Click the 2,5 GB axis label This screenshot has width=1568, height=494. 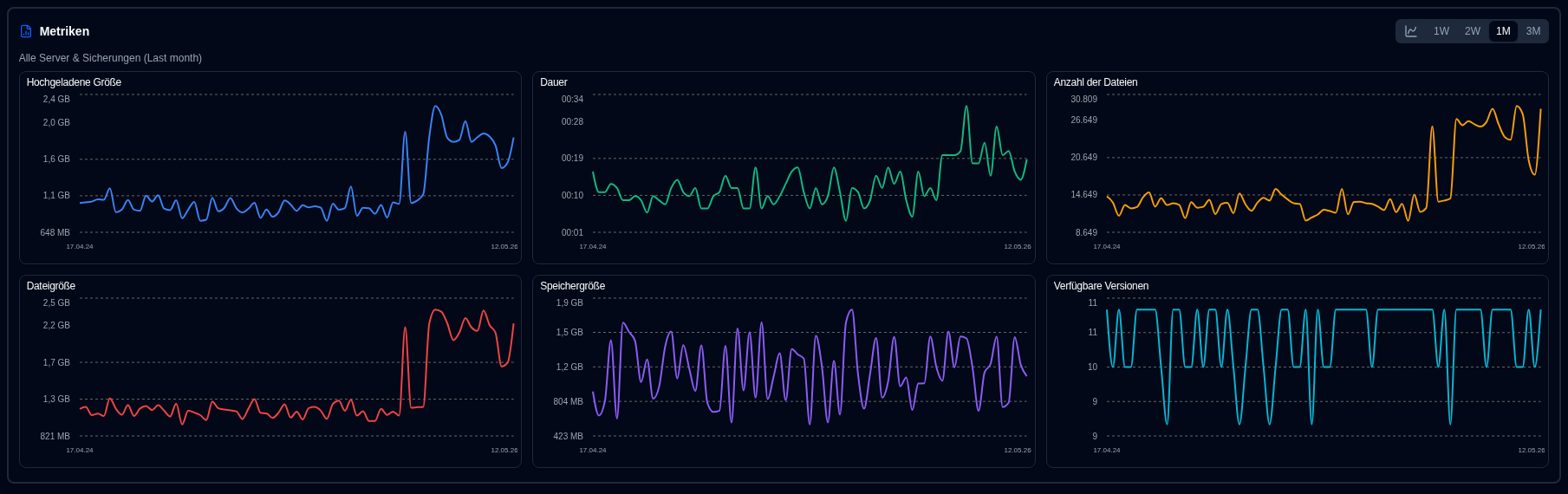click(56, 303)
